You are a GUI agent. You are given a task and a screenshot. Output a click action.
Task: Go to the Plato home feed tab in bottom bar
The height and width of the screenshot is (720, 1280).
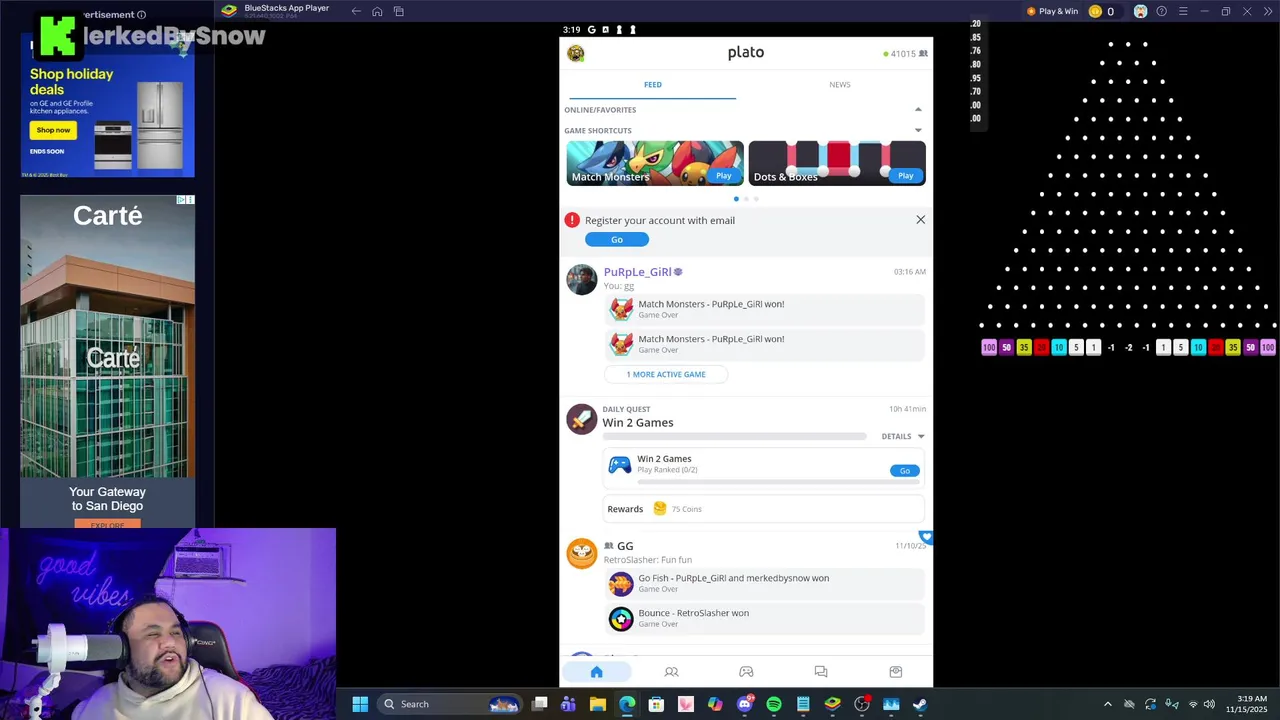(597, 672)
